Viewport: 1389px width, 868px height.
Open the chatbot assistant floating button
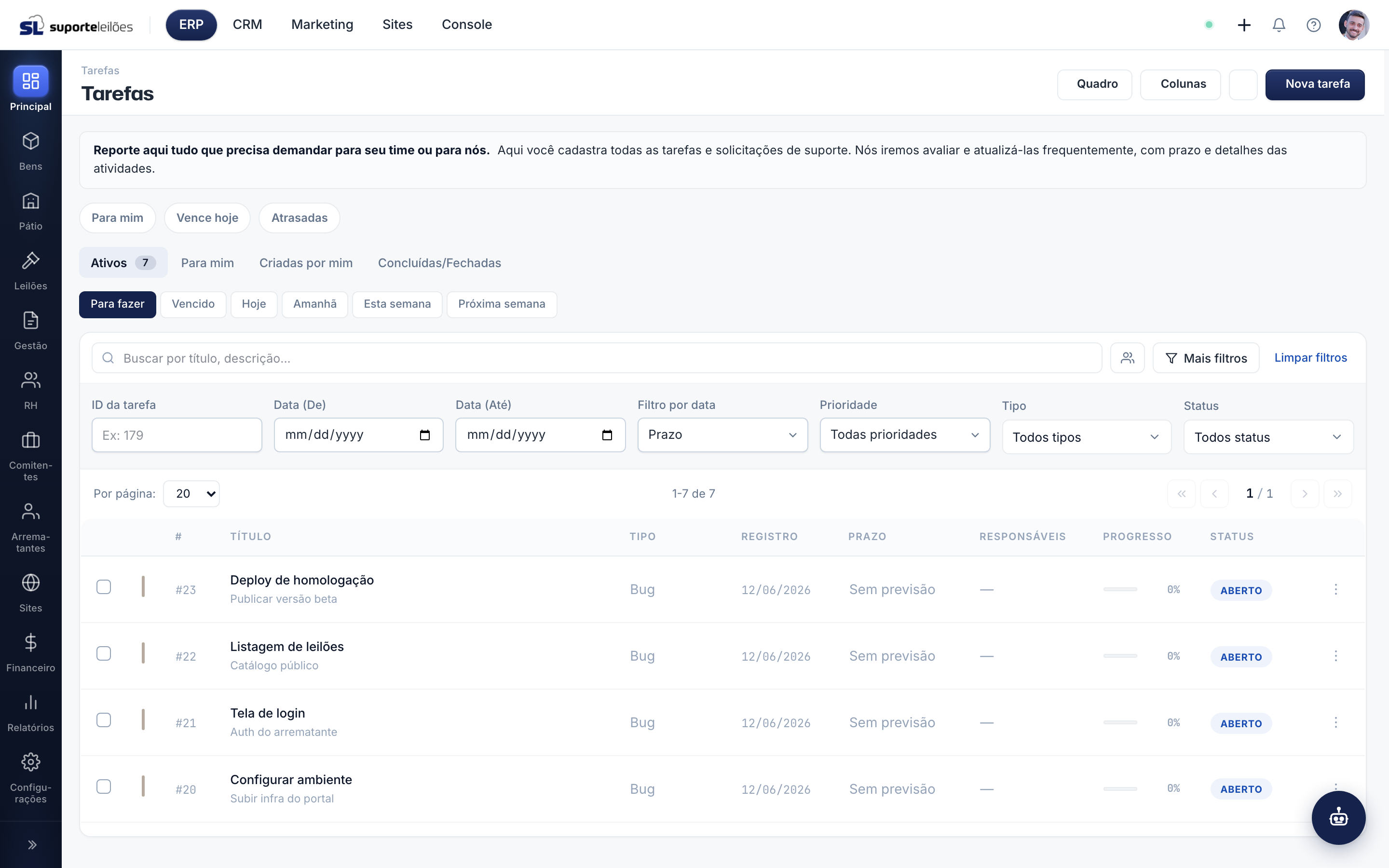point(1338,817)
